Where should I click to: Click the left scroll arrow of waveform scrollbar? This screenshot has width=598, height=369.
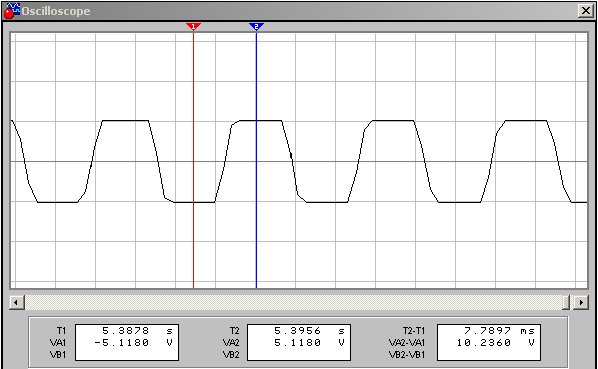[16, 303]
